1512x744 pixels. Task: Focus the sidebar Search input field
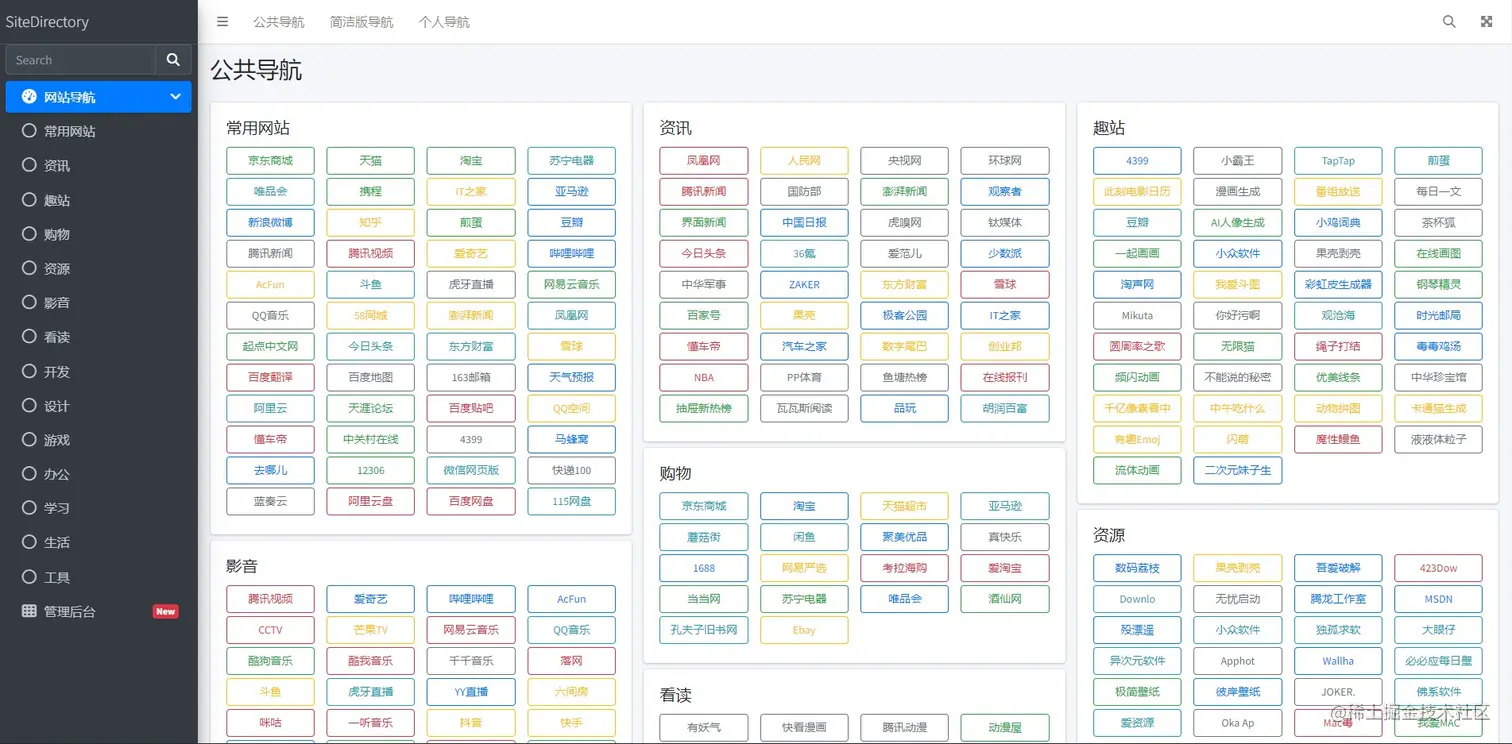pyautogui.click(x=81, y=60)
